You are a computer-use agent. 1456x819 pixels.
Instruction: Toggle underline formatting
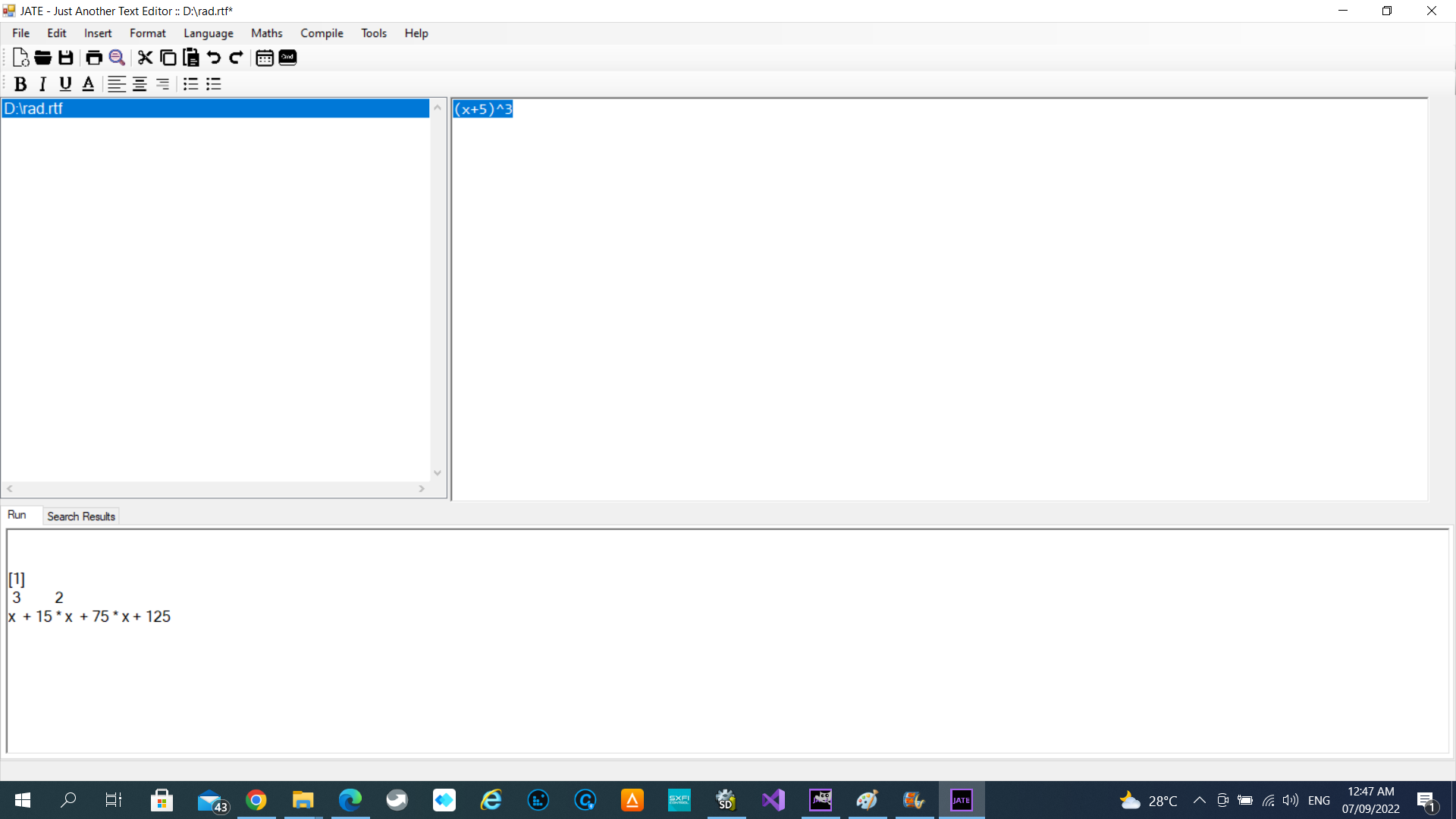(x=65, y=84)
